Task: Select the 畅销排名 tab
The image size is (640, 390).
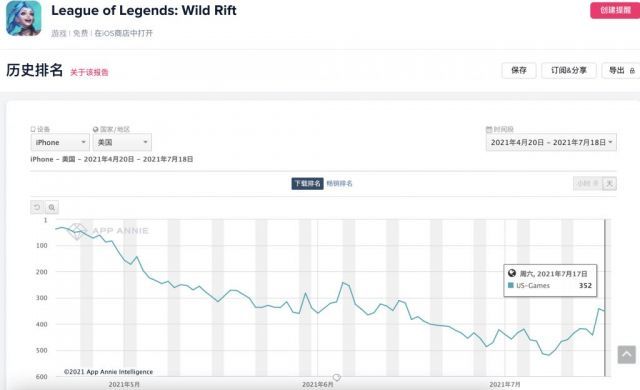Action: coord(339,184)
